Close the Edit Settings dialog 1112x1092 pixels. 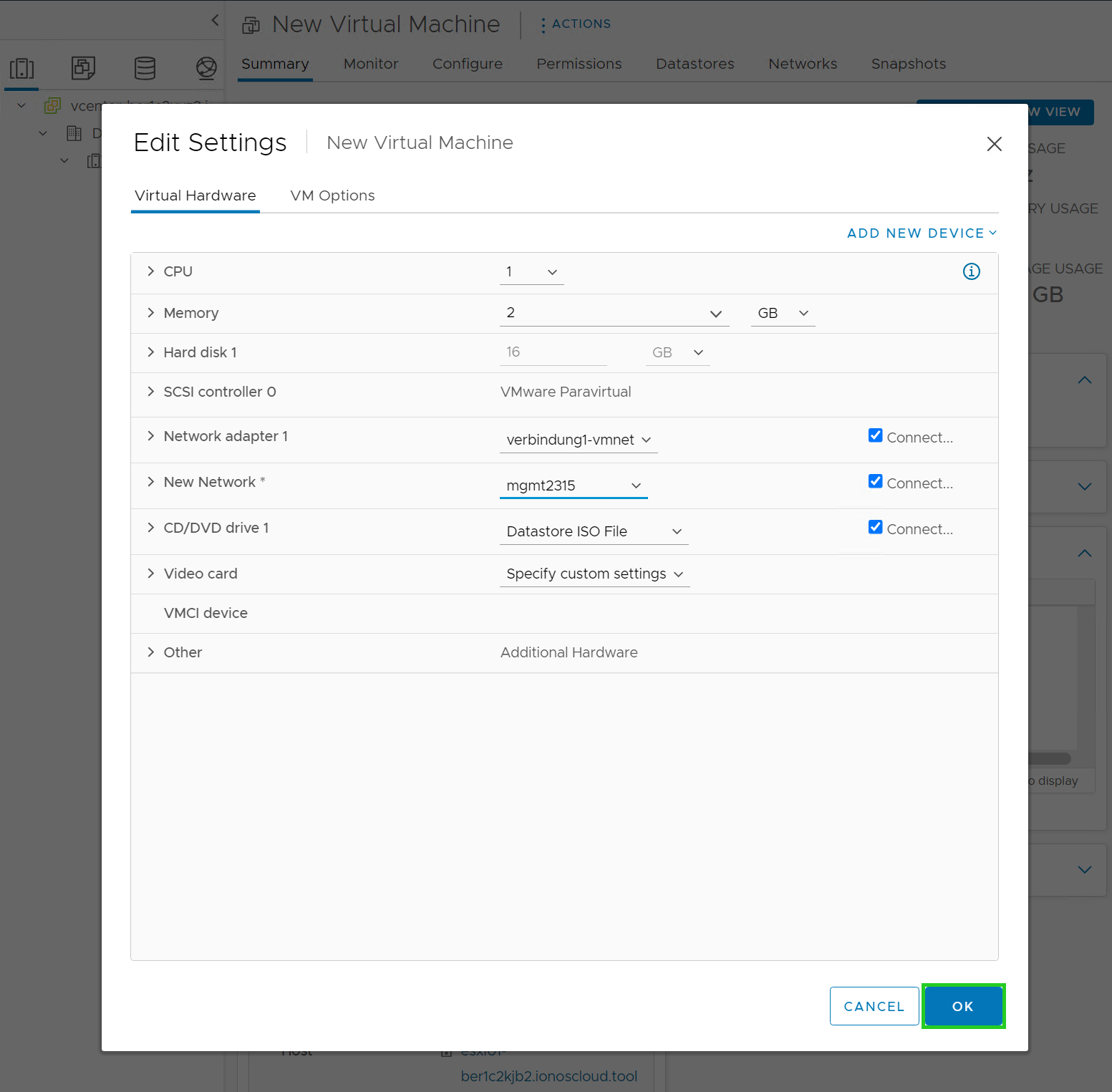(x=994, y=144)
